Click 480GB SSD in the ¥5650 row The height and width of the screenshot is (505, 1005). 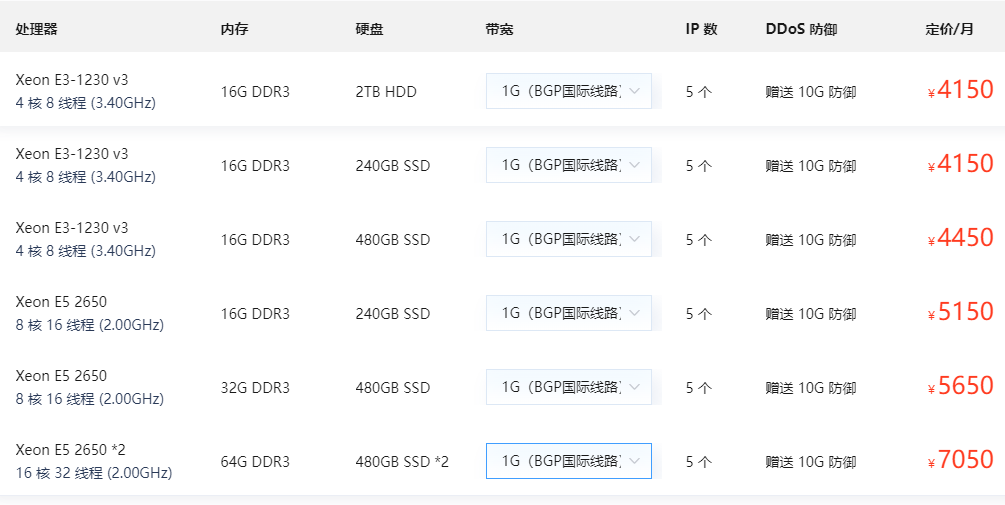point(393,388)
